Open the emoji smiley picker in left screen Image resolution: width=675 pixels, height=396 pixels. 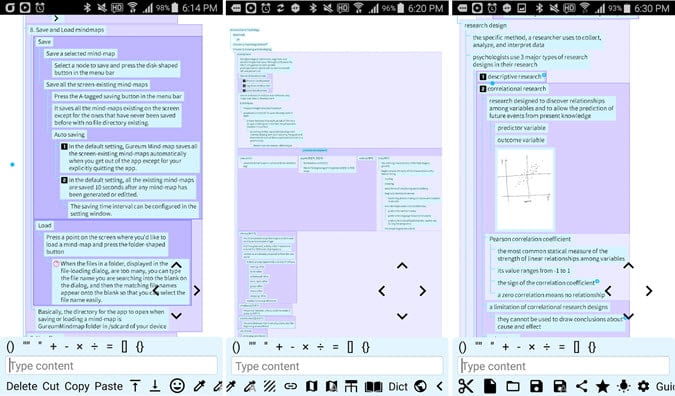pyautogui.click(x=177, y=386)
